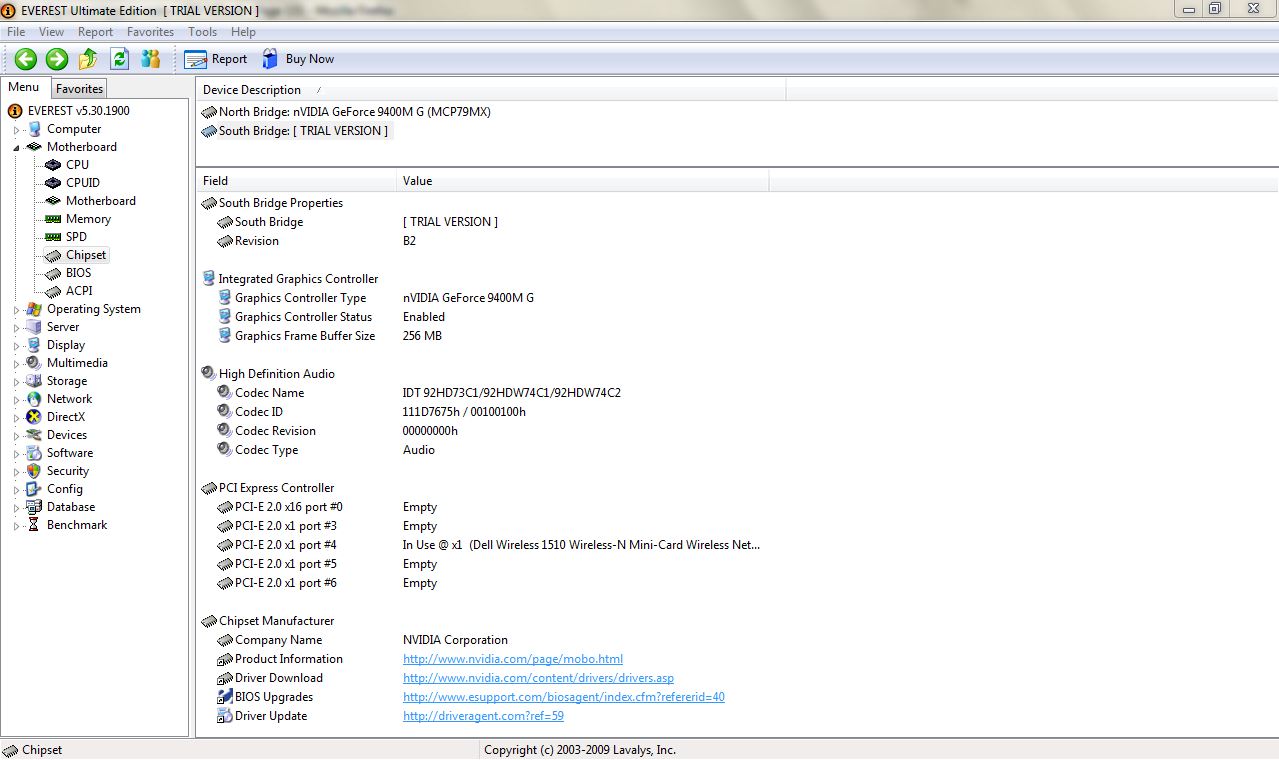Screen dimensions: 1279x760
Task: Go forward with the green right arrow
Action: click(x=57, y=59)
